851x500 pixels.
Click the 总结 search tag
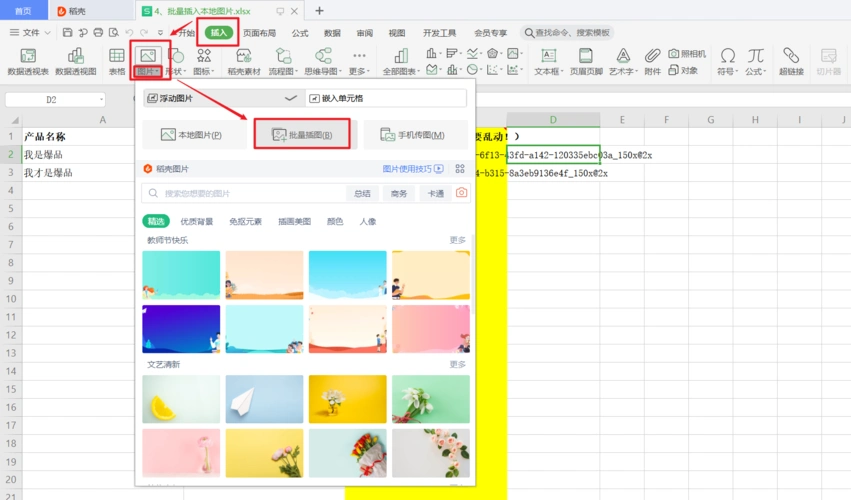pos(362,193)
